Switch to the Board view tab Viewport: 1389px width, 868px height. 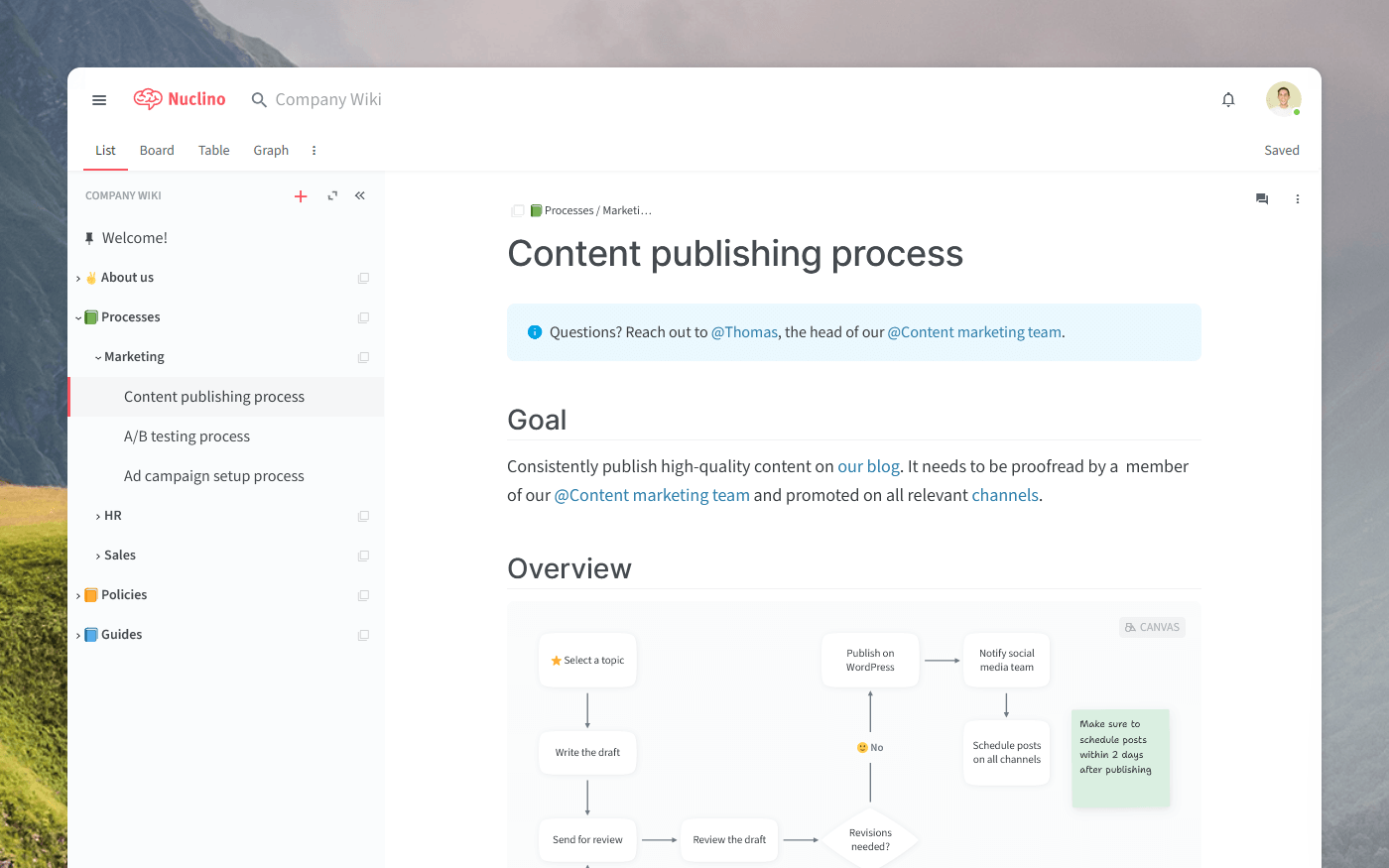pos(157,151)
